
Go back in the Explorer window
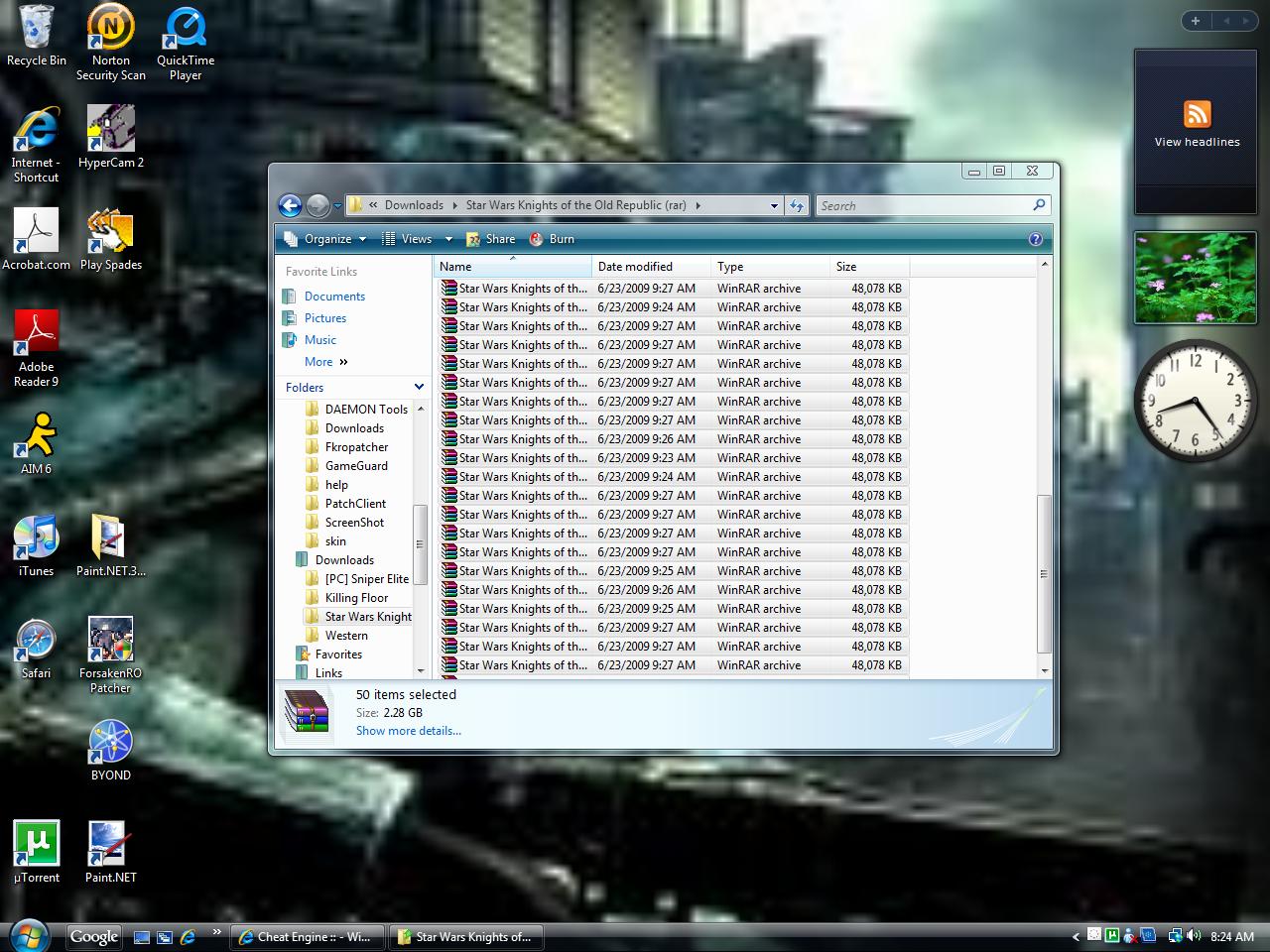click(290, 205)
